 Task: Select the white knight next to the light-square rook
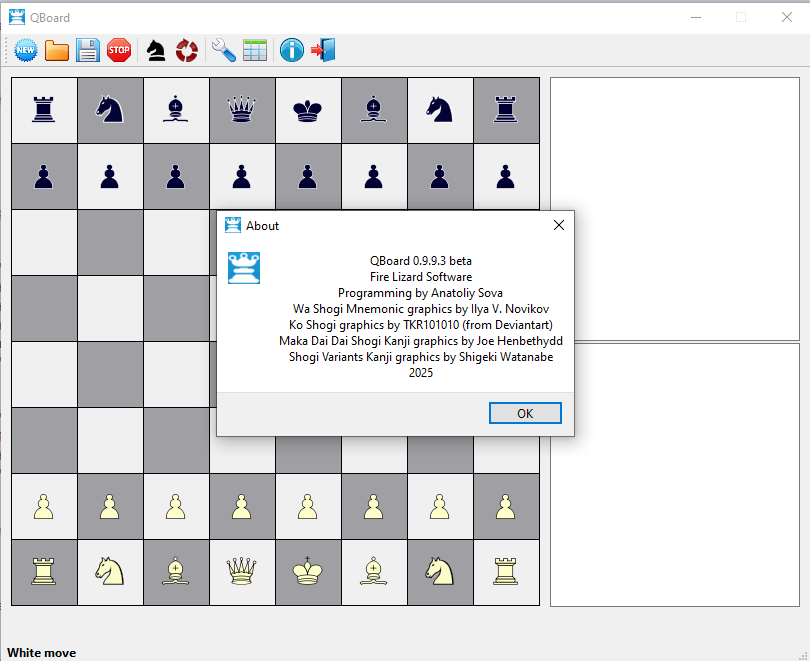pos(440,571)
